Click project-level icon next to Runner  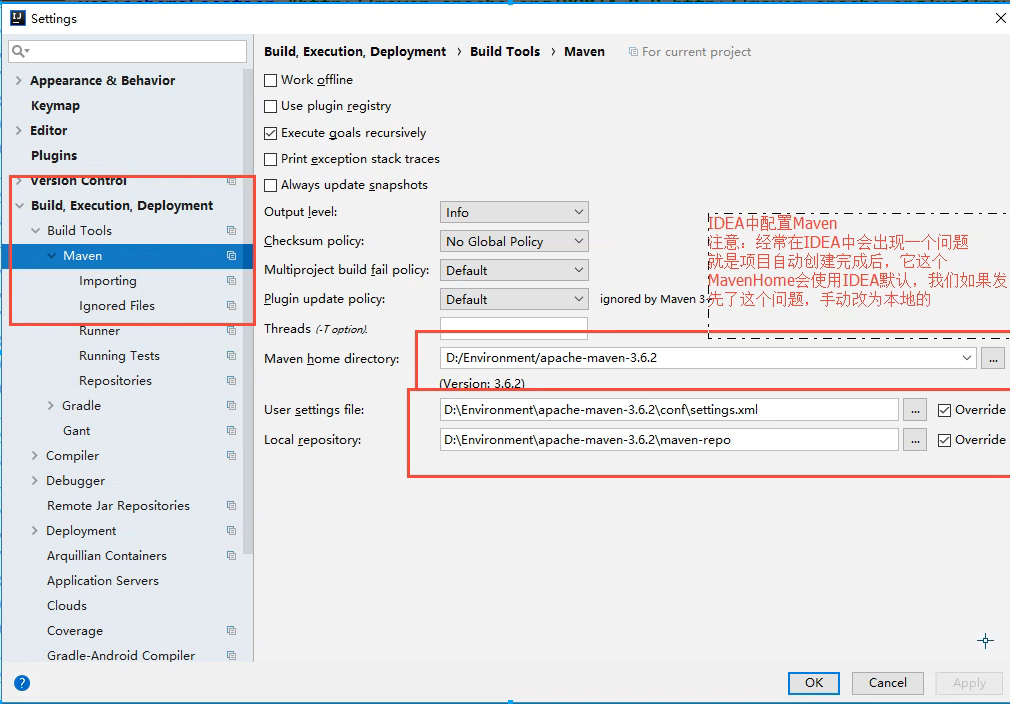231,330
